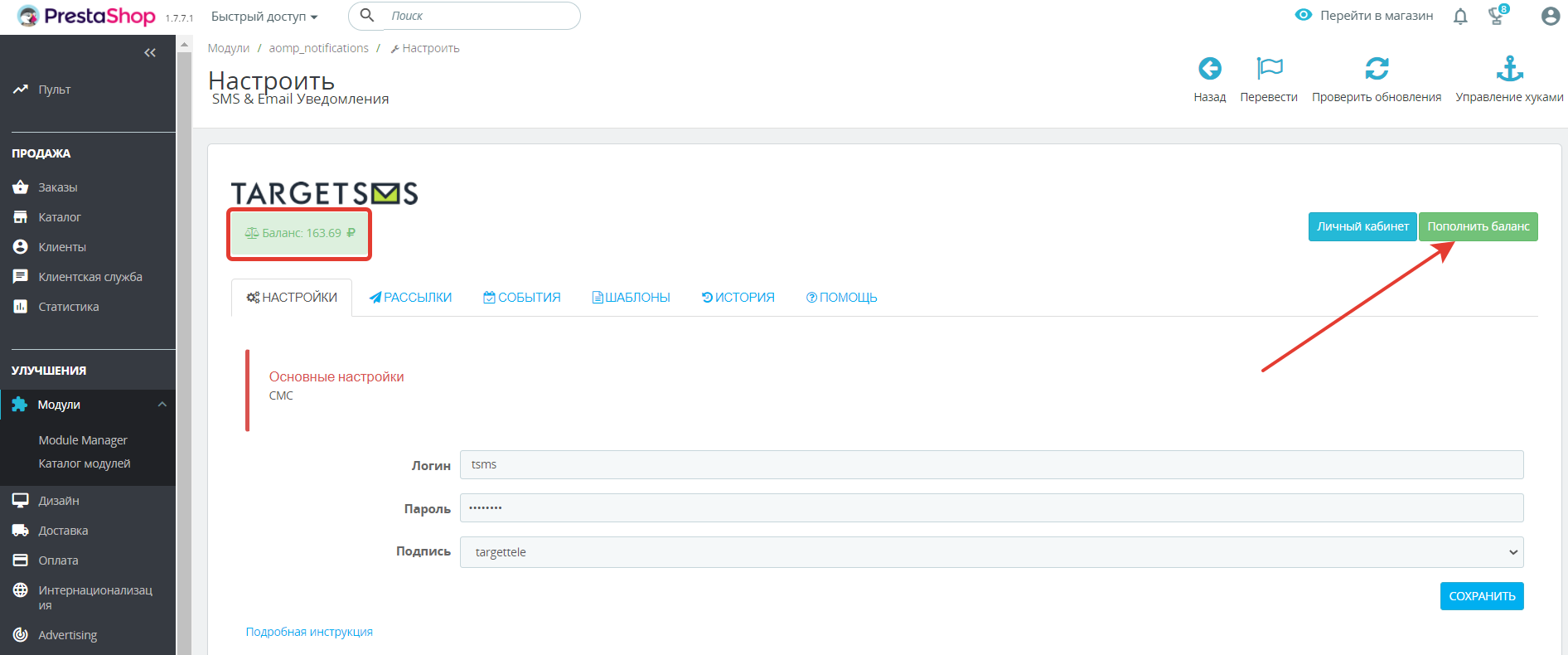Click Управление хуками anchor button
Image resolution: width=1568 pixels, height=655 pixels.
[x=1509, y=80]
